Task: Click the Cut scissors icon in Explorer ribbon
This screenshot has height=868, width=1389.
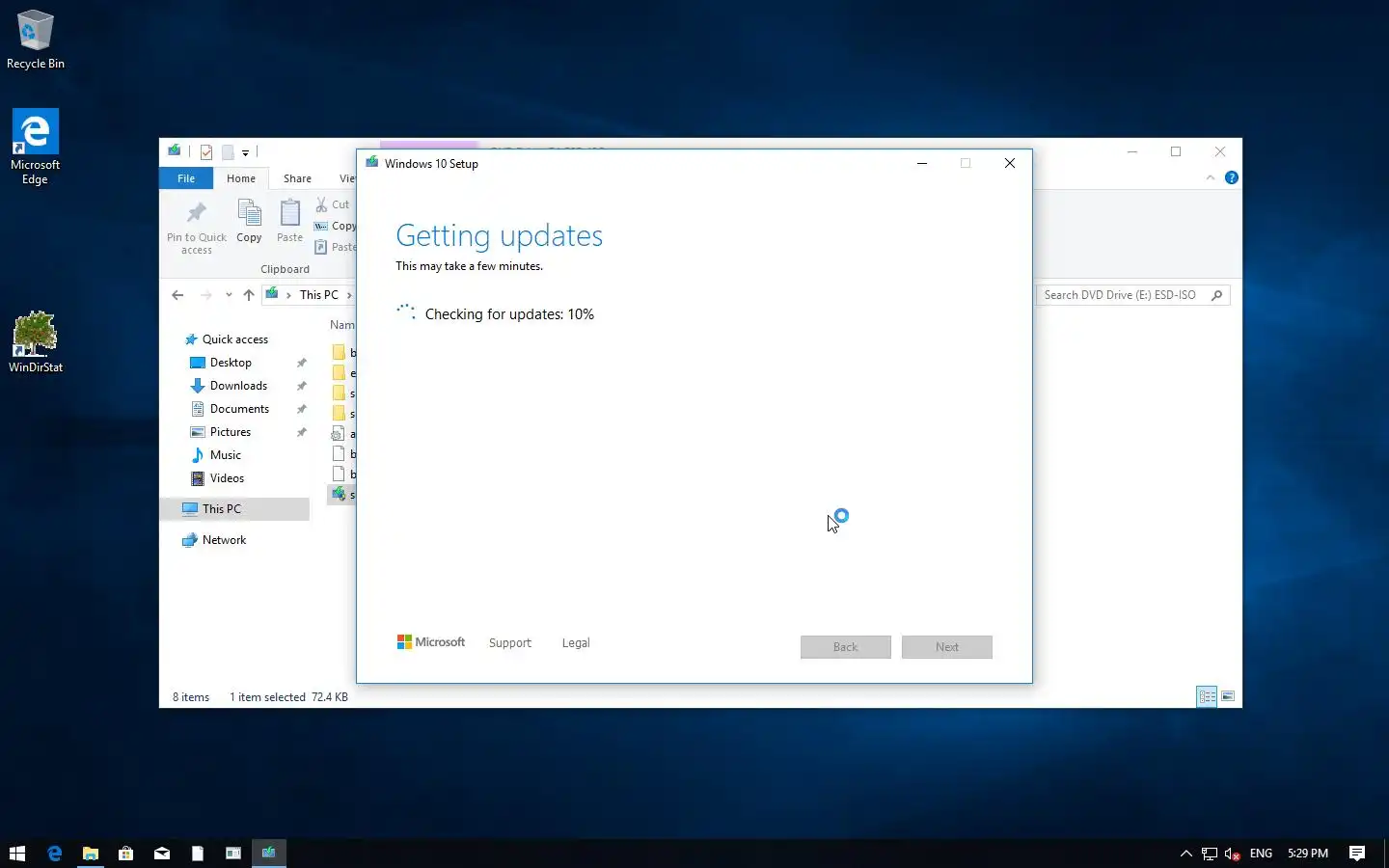Action: click(x=322, y=204)
